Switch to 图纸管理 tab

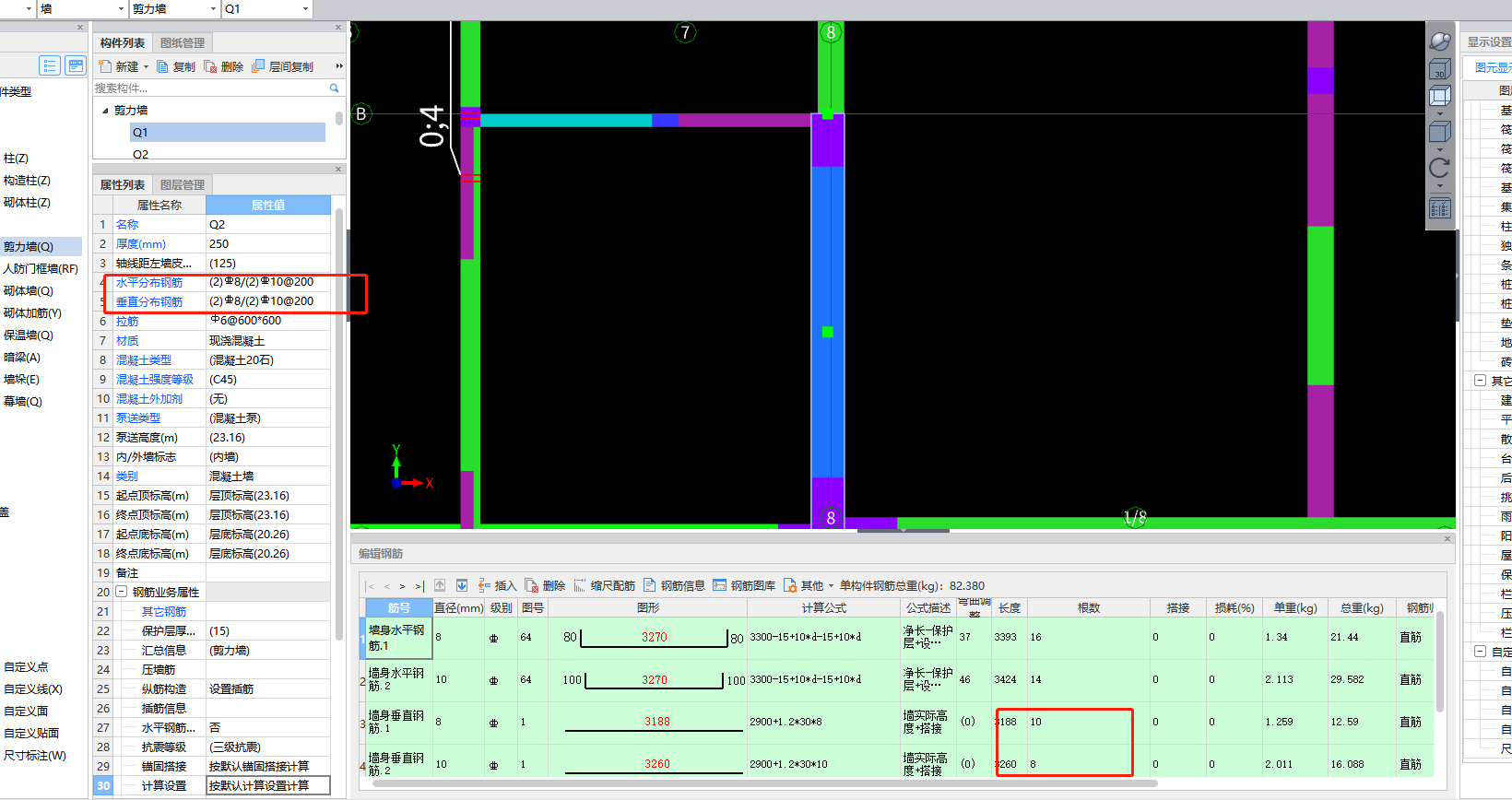point(183,42)
